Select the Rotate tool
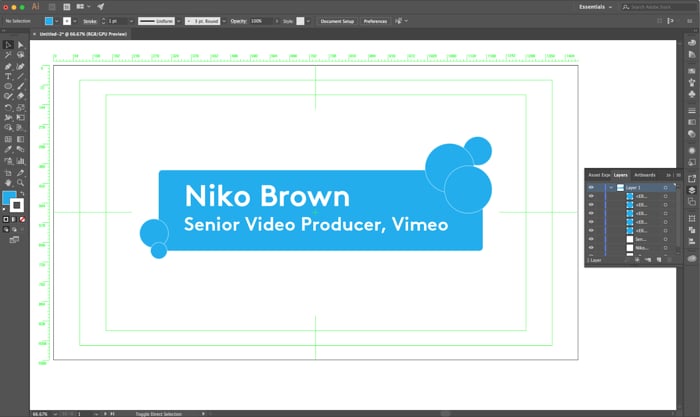The image size is (700, 417). tap(8, 108)
